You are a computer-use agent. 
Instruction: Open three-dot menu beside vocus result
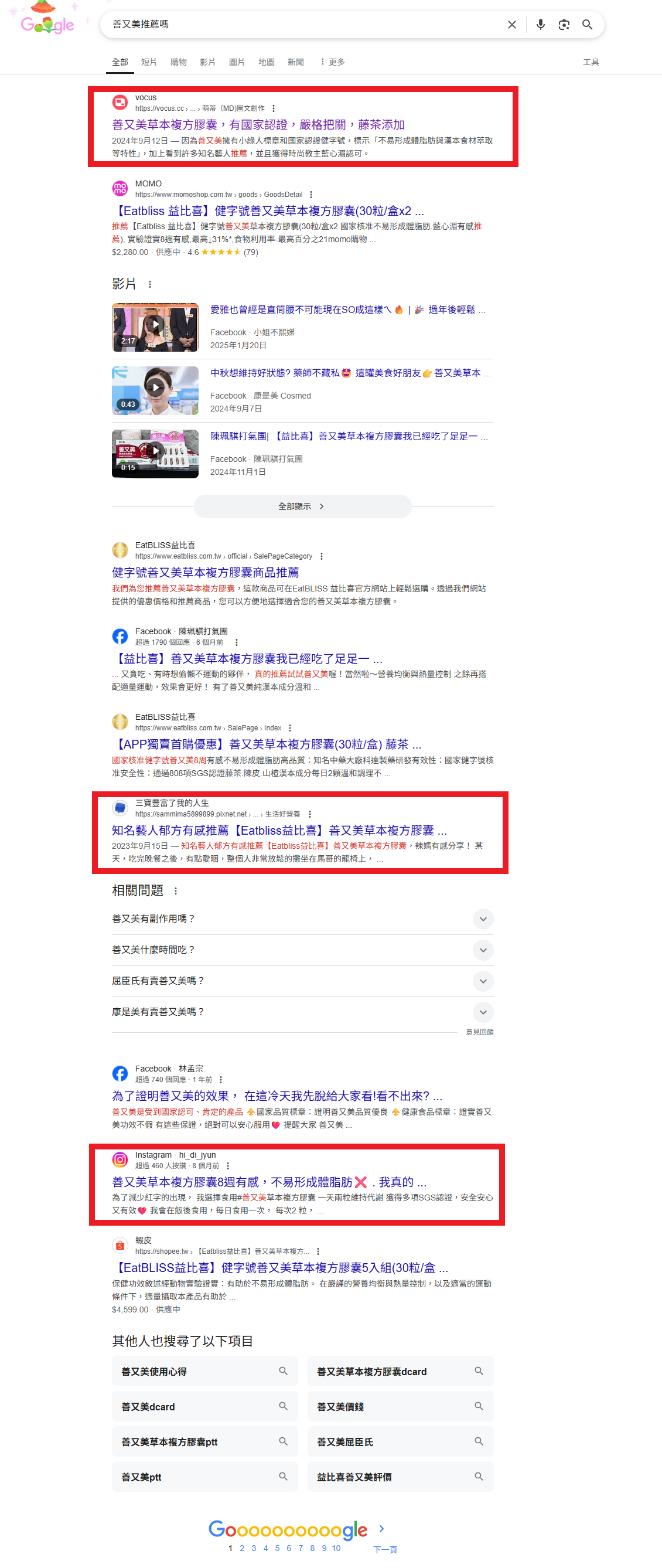click(274, 108)
